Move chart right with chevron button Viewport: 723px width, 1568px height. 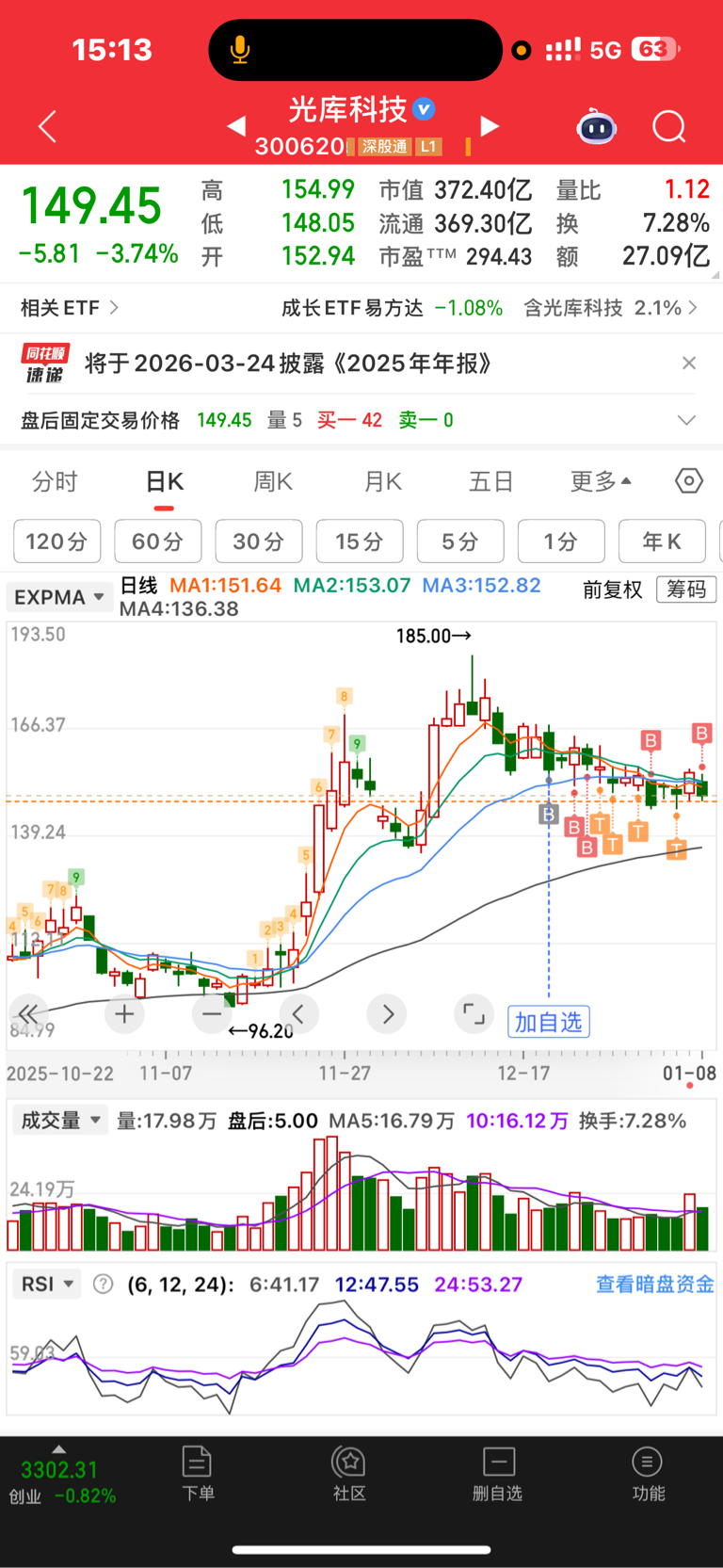click(x=387, y=1013)
